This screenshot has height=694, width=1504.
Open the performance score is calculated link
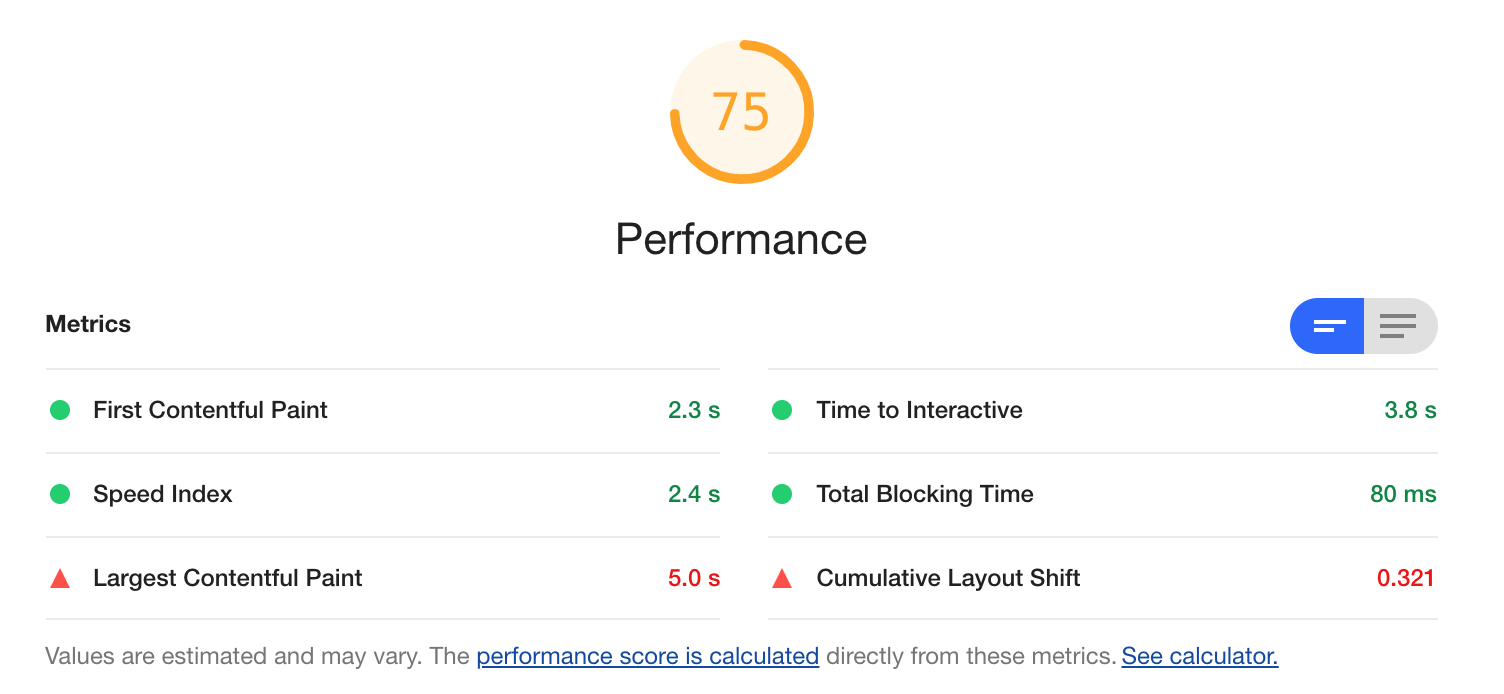[647, 656]
